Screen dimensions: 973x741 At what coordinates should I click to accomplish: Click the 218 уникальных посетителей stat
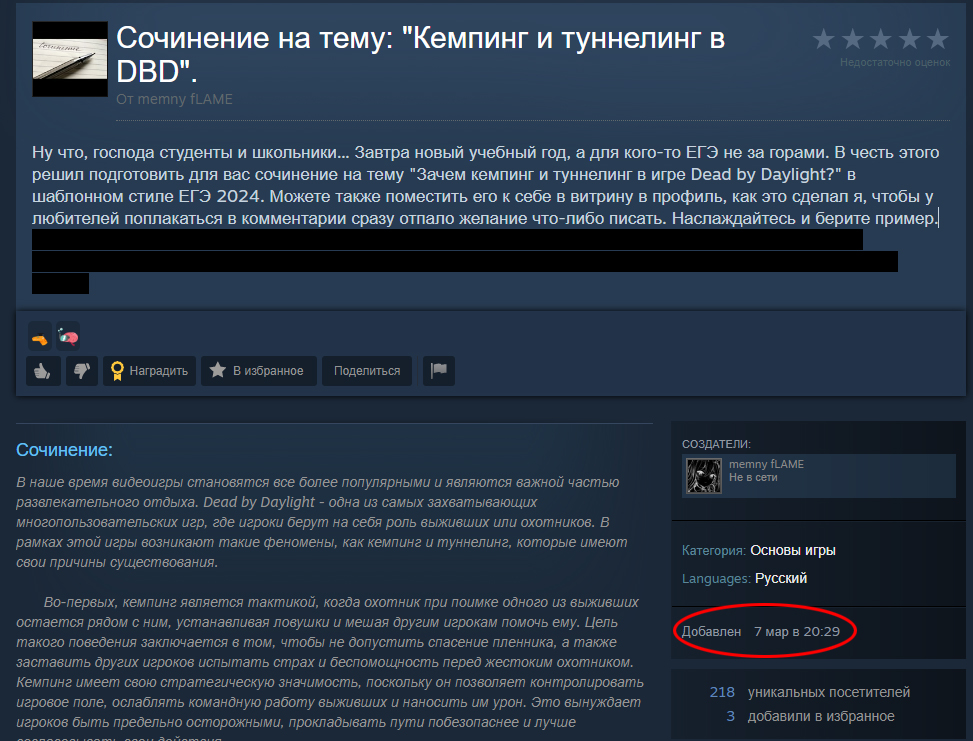coord(810,692)
